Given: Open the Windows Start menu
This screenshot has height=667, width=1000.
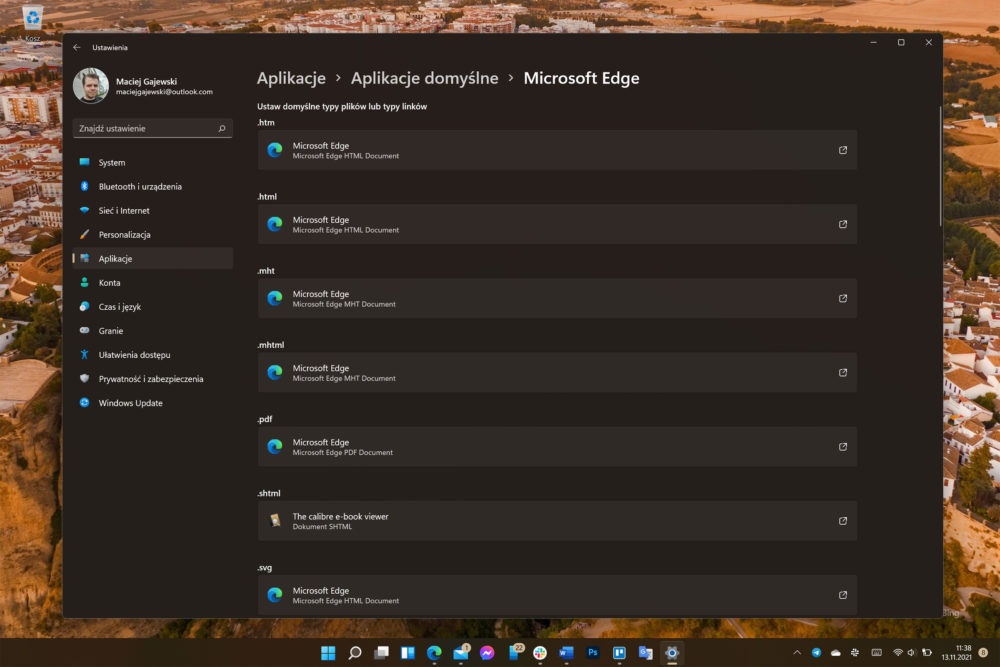Looking at the screenshot, I should coord(328,652).
